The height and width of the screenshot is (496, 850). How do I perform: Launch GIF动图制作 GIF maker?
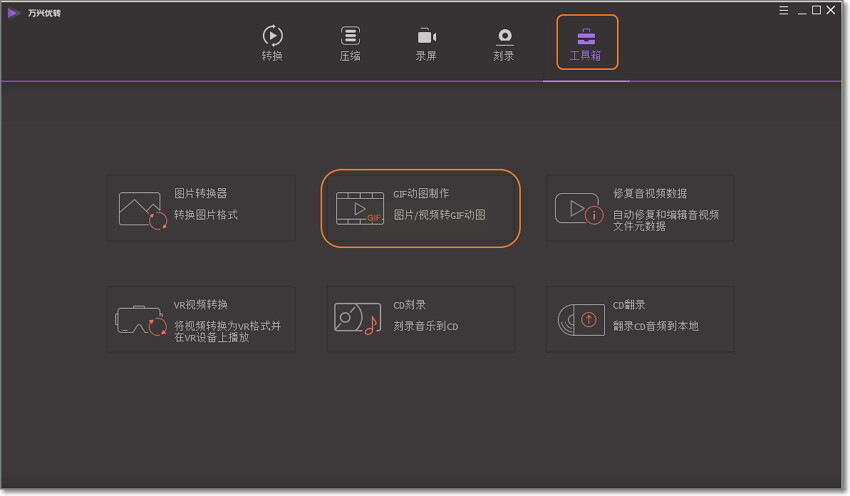tap(420, 208)
